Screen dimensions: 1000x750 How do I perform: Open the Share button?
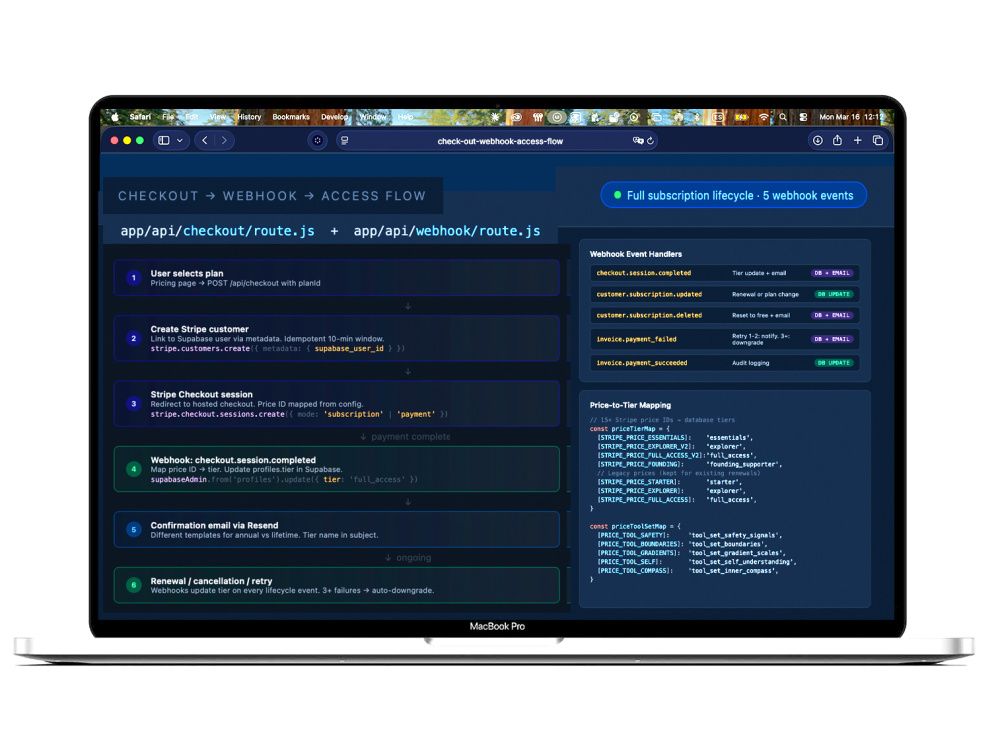click(x=837, y=140)
